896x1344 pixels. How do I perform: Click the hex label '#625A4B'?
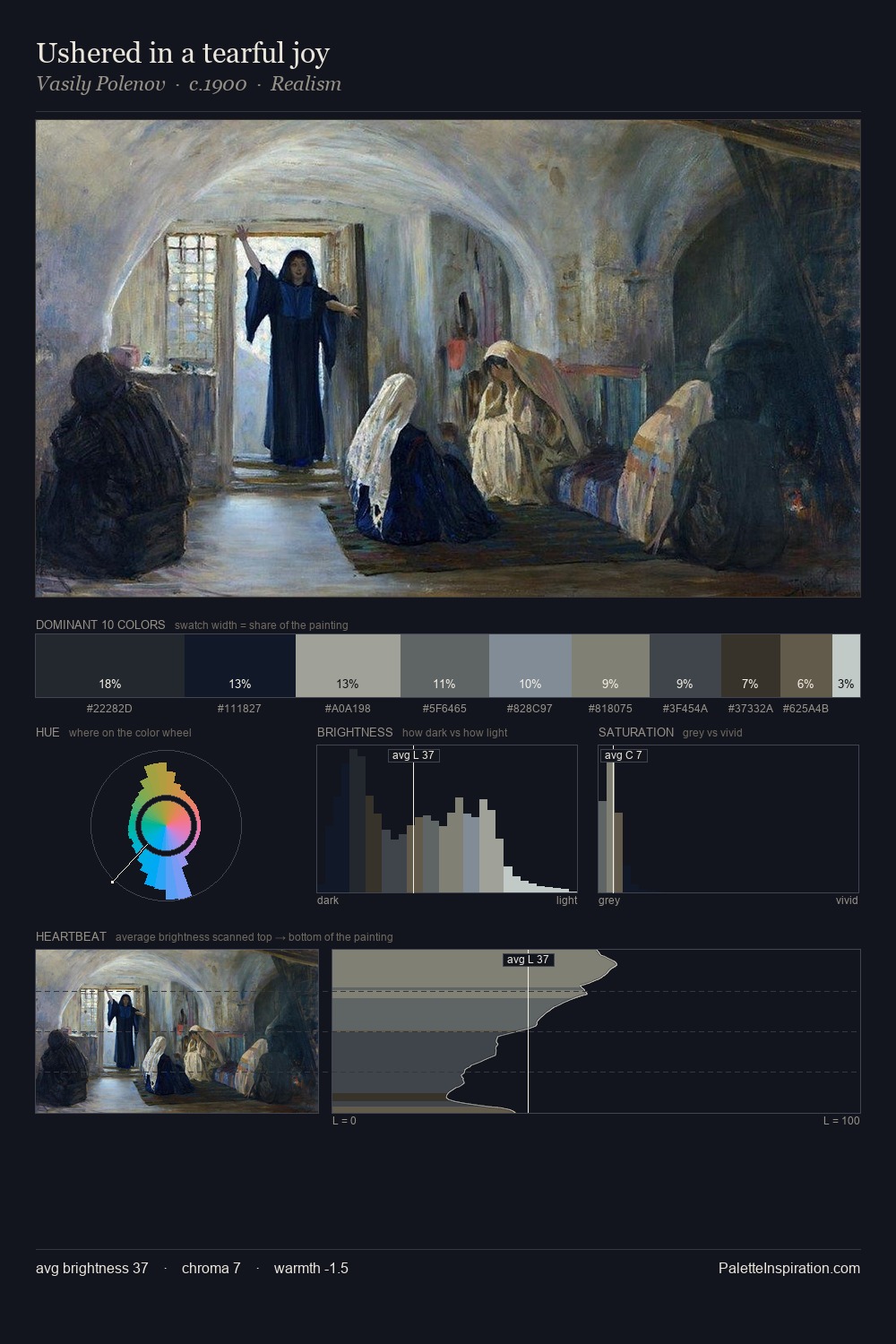point(806,709)
